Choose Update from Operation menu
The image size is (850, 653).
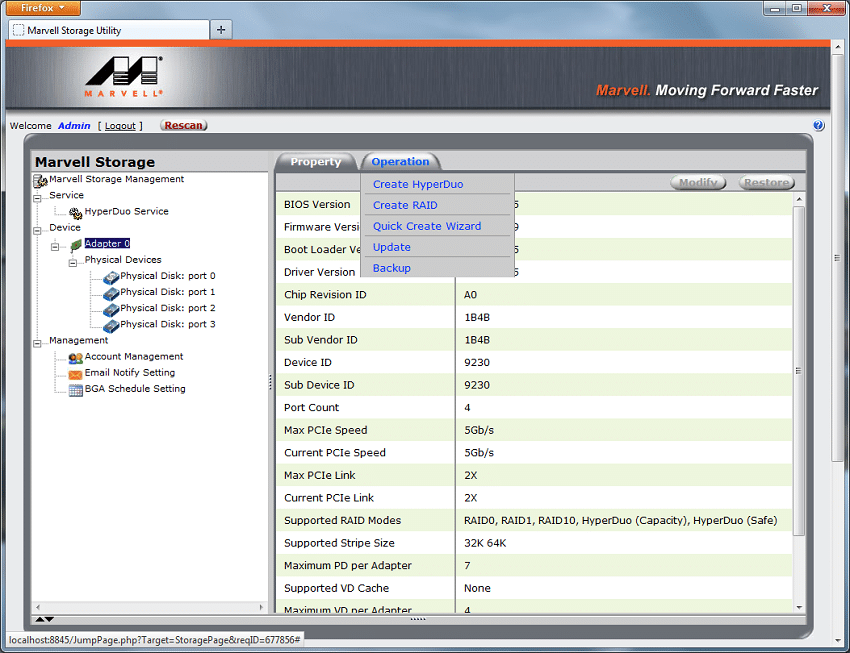click(391, 247)
